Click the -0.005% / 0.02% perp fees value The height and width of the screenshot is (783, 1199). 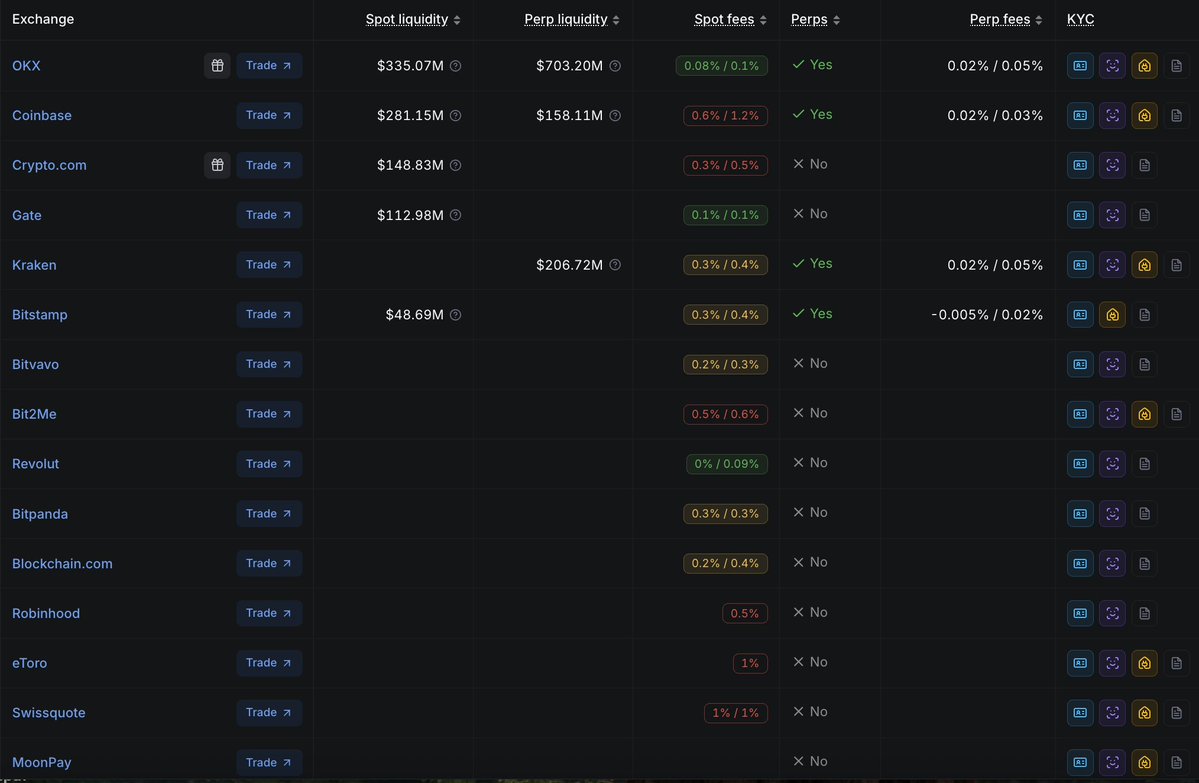coord(986,314)
